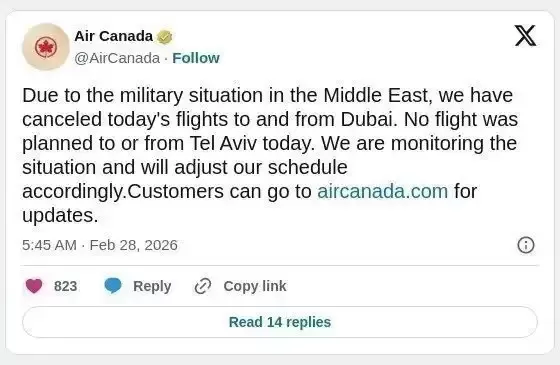Viewport: 560px width, 365px height.
Task: Click the blue reply bubble icon
Action: (113, 286)
